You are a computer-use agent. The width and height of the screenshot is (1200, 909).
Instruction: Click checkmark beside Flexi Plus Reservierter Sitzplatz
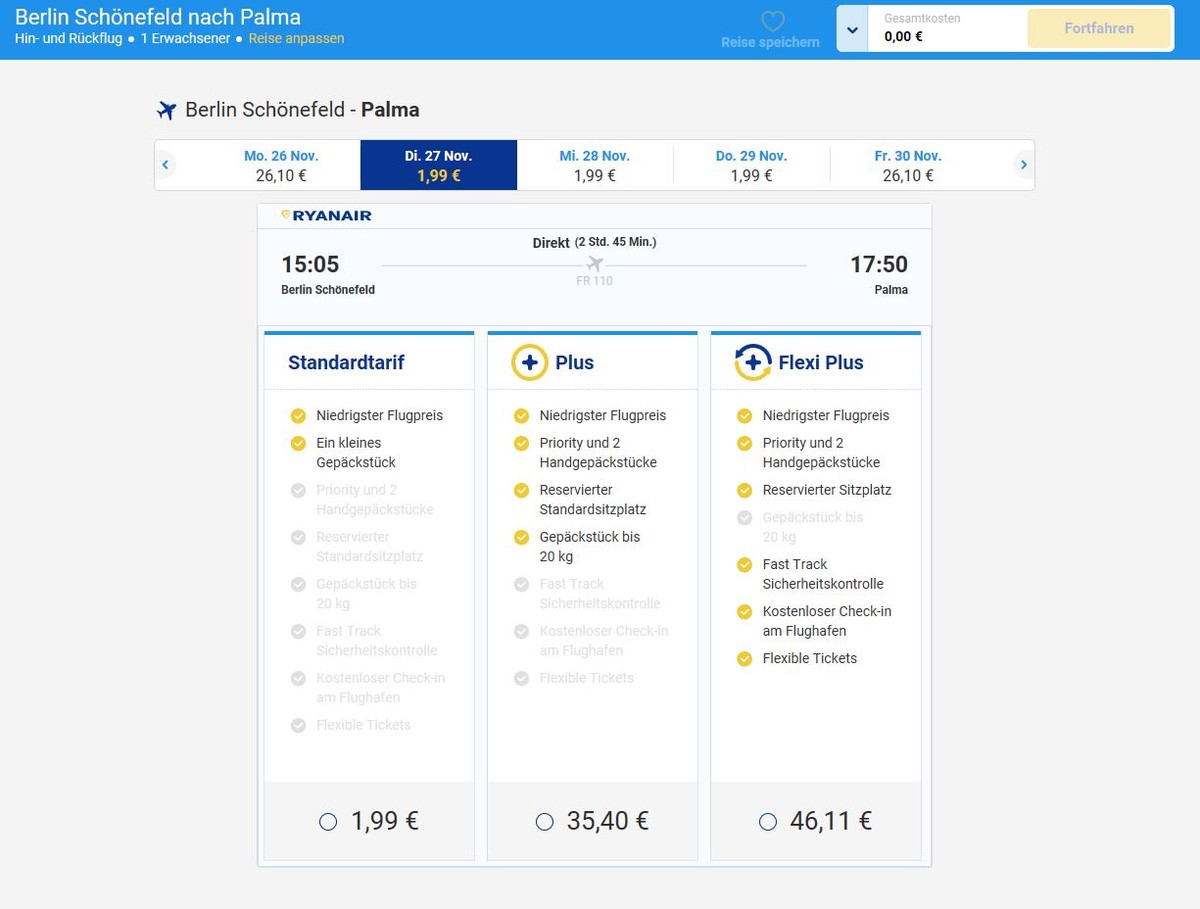coord(744,490)
